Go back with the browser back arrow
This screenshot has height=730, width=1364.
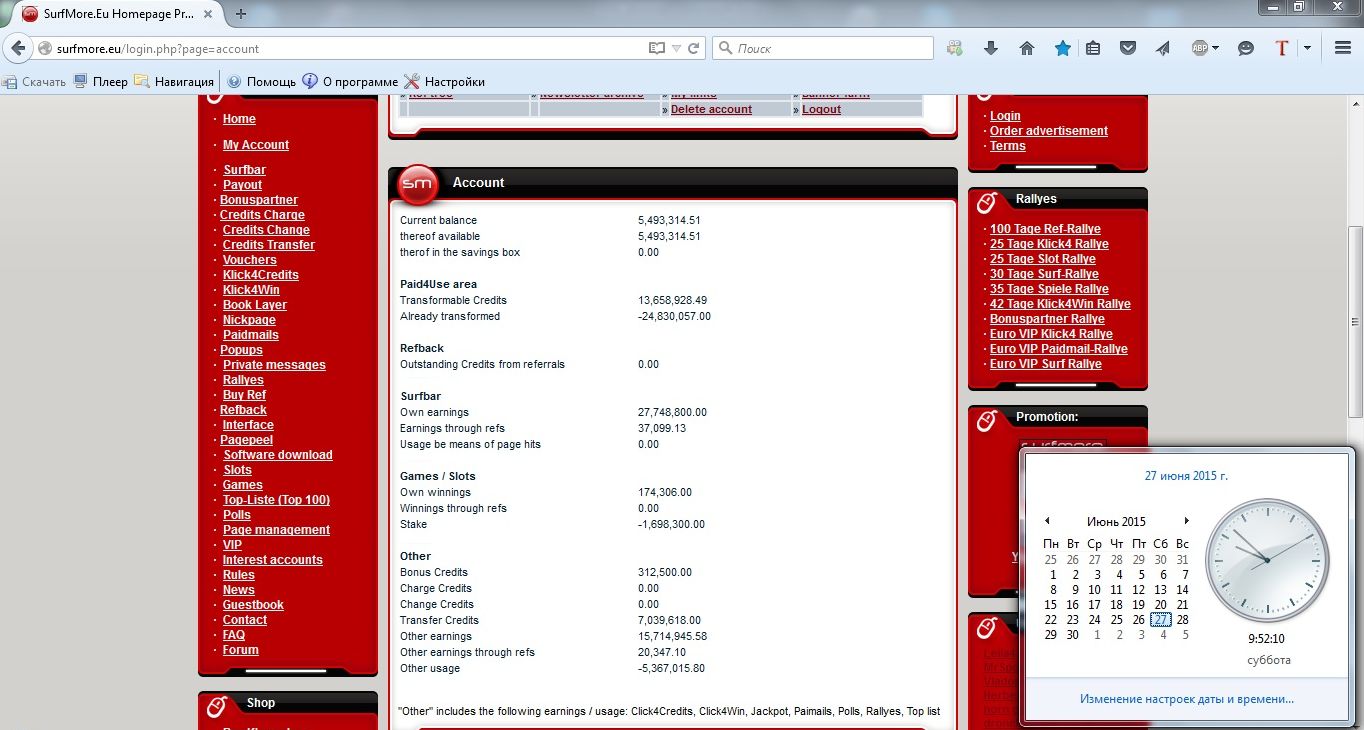pos(17,48)
